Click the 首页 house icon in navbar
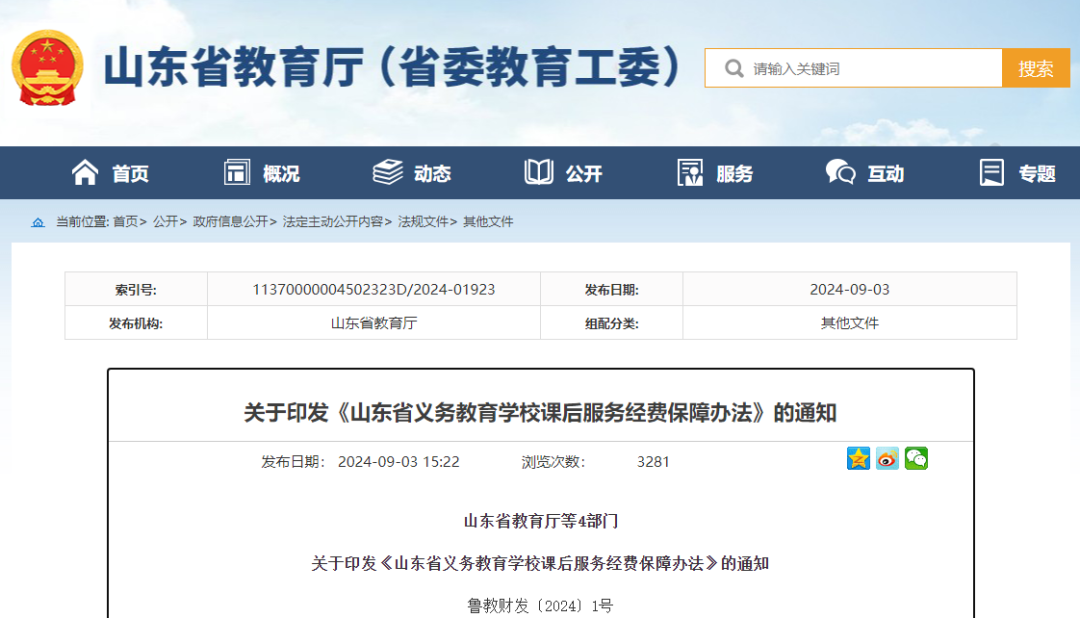The width and height of the screenshot is (1080, 618). click(x=85, y=172)
